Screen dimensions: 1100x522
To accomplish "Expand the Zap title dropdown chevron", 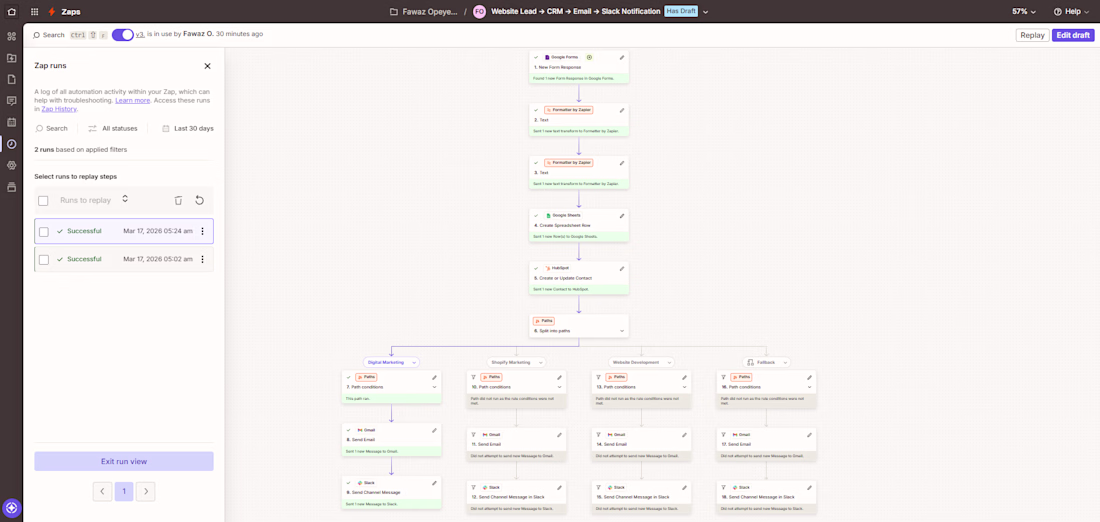I will click(x=705, y=12).
